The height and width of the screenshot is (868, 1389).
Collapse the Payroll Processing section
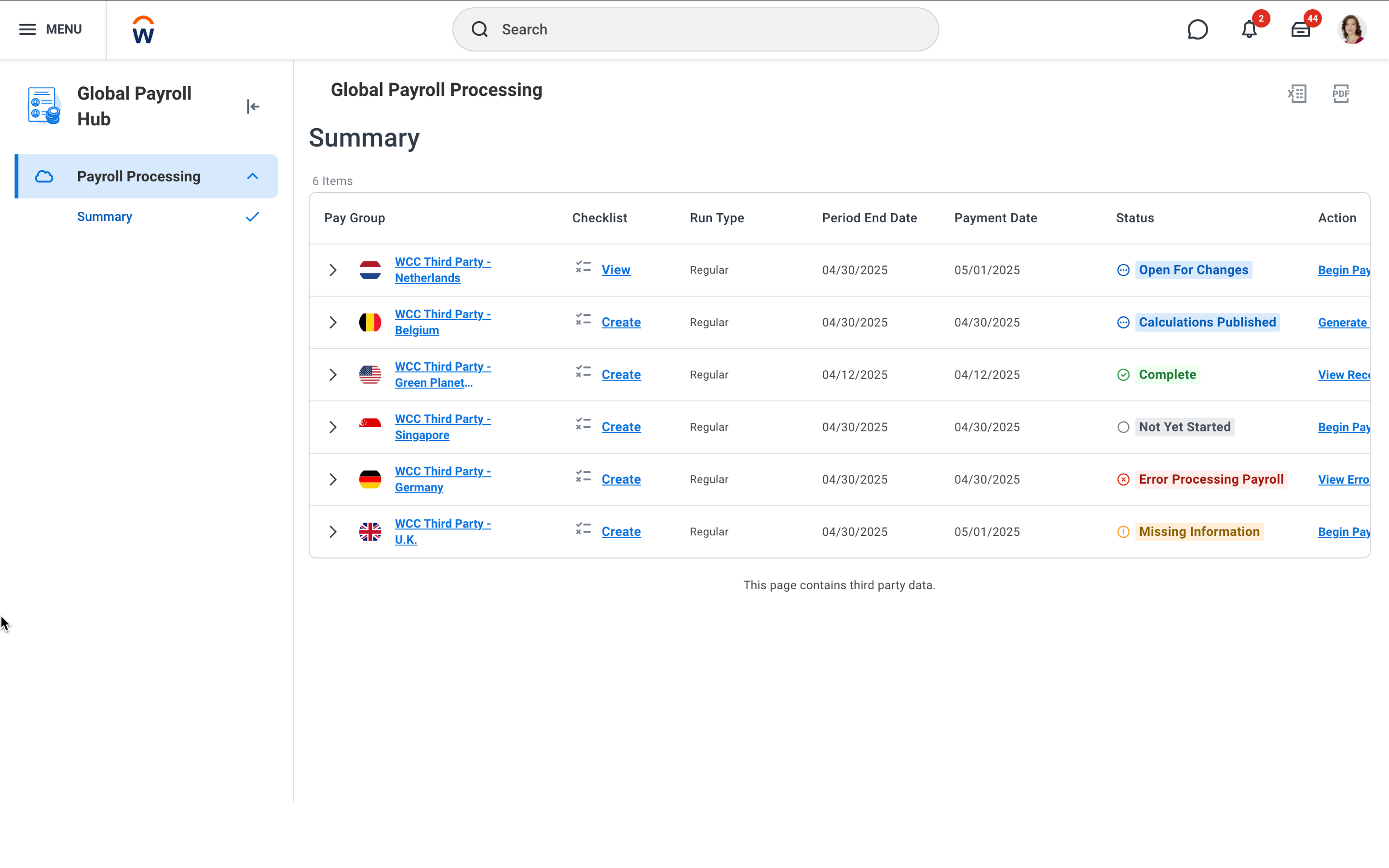253,176
